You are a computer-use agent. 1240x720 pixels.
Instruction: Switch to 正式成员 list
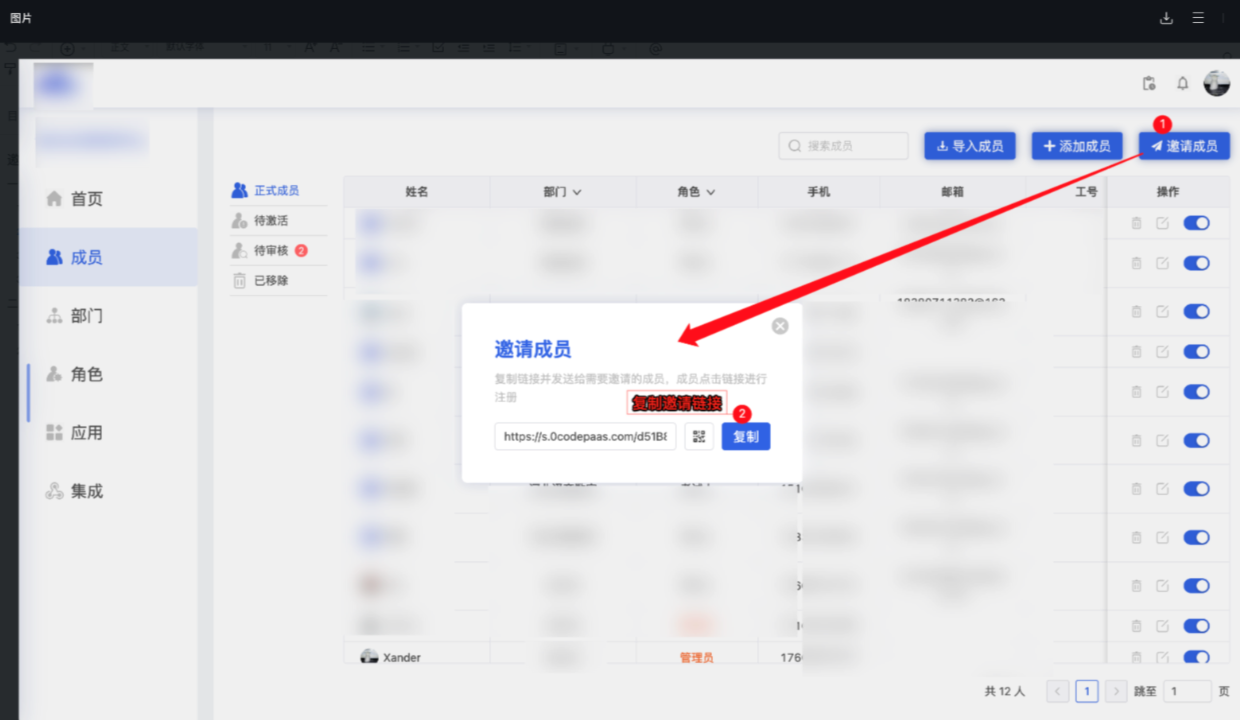tap(278, 190)
